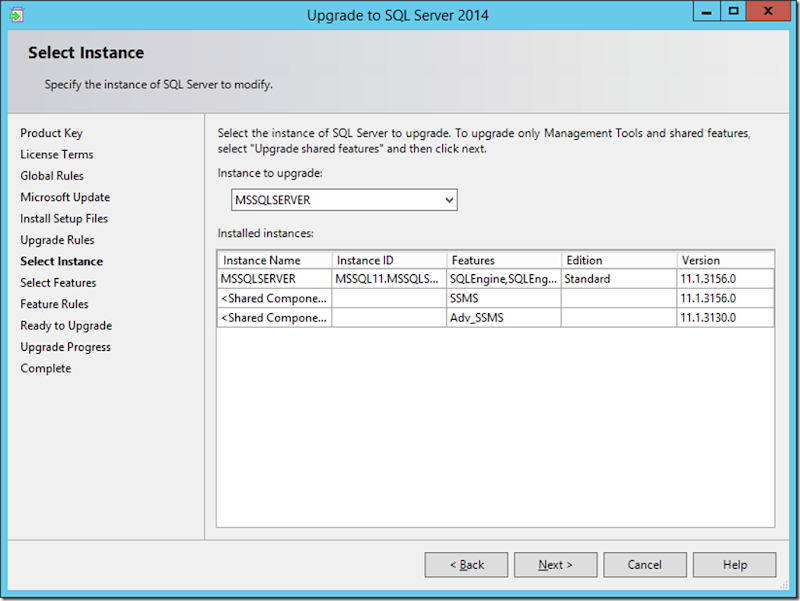
Task: Click the Back button
Action: coord(466,565)
